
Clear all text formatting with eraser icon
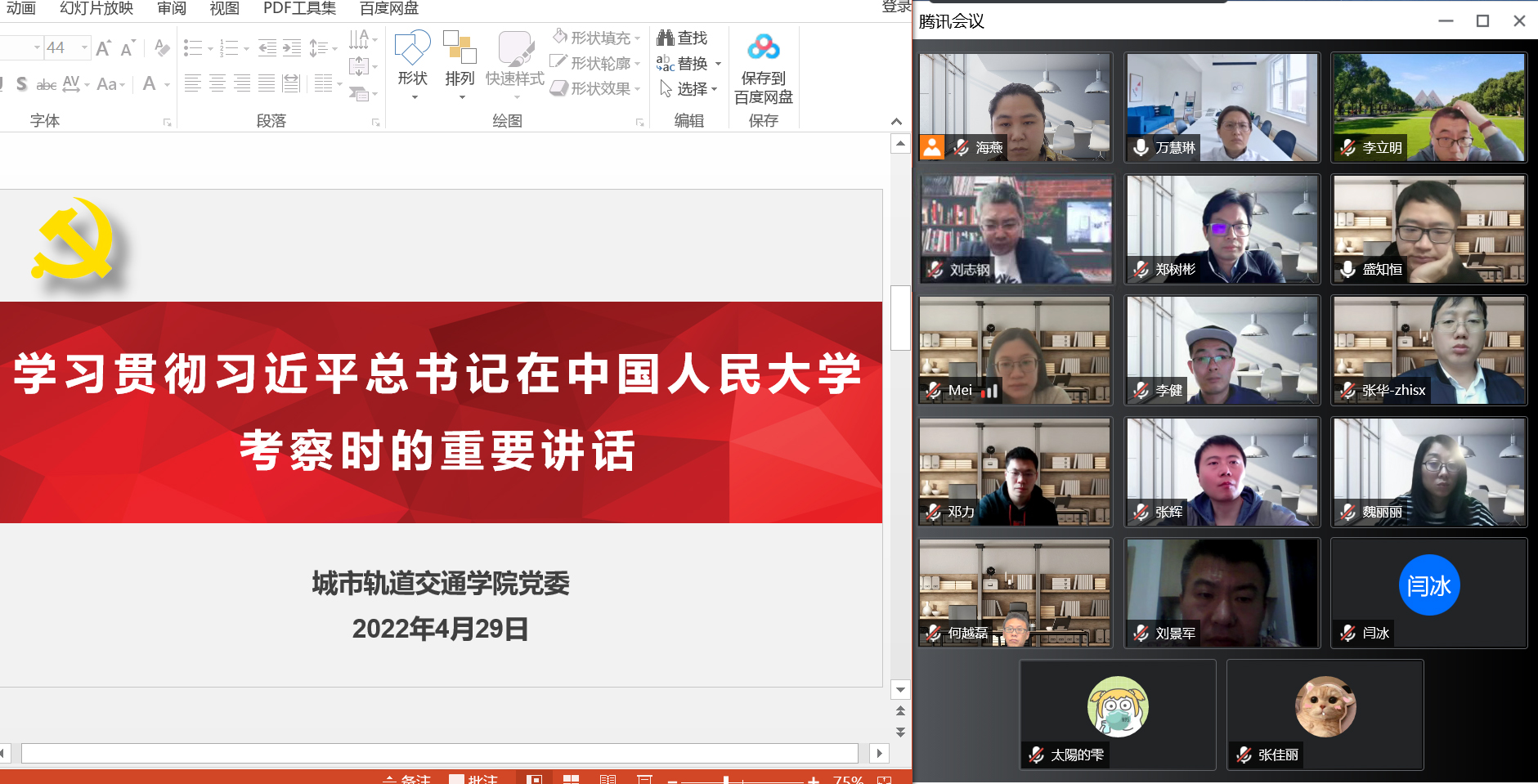point(162,48)
